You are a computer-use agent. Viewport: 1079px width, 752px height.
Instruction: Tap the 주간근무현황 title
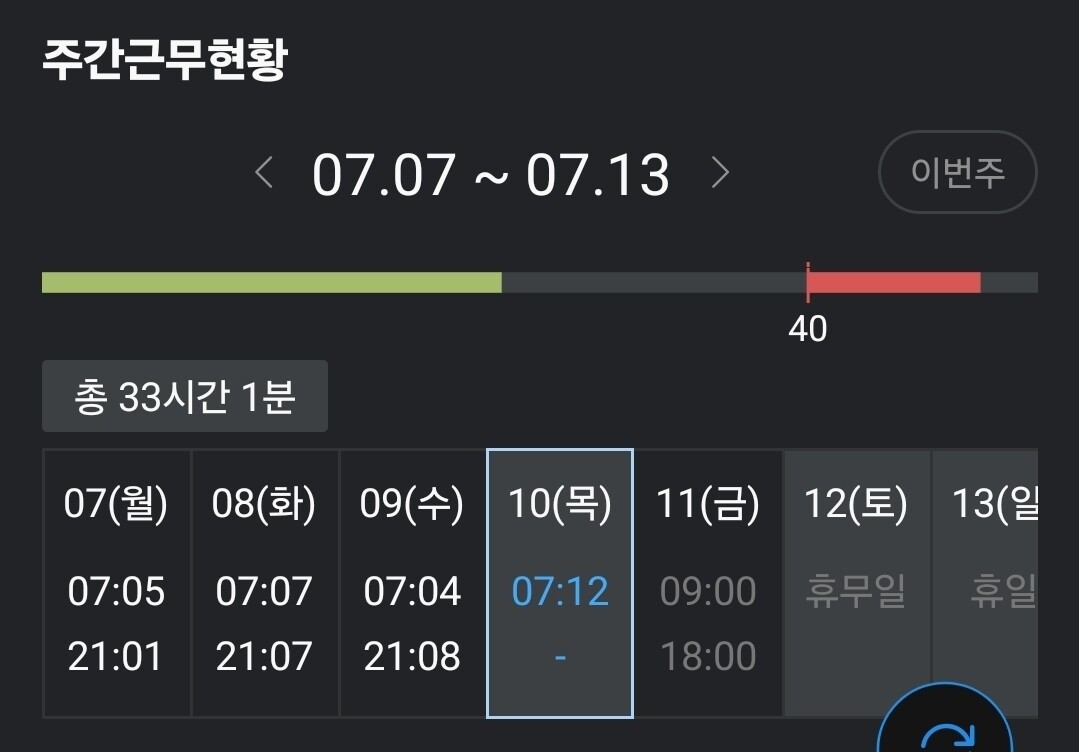point(165,60)
